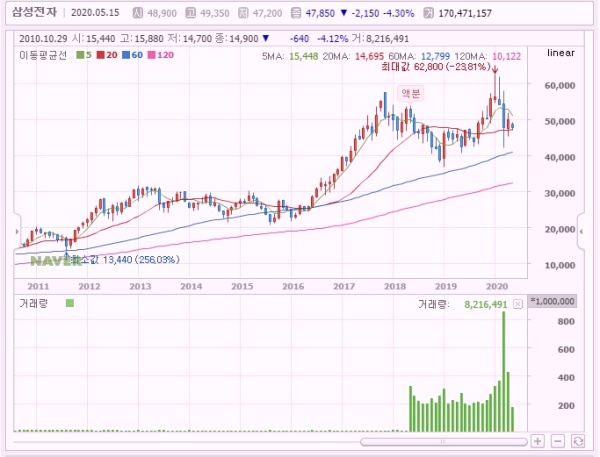Click the 이동평균선 label
600x457 pixels.
43,55
